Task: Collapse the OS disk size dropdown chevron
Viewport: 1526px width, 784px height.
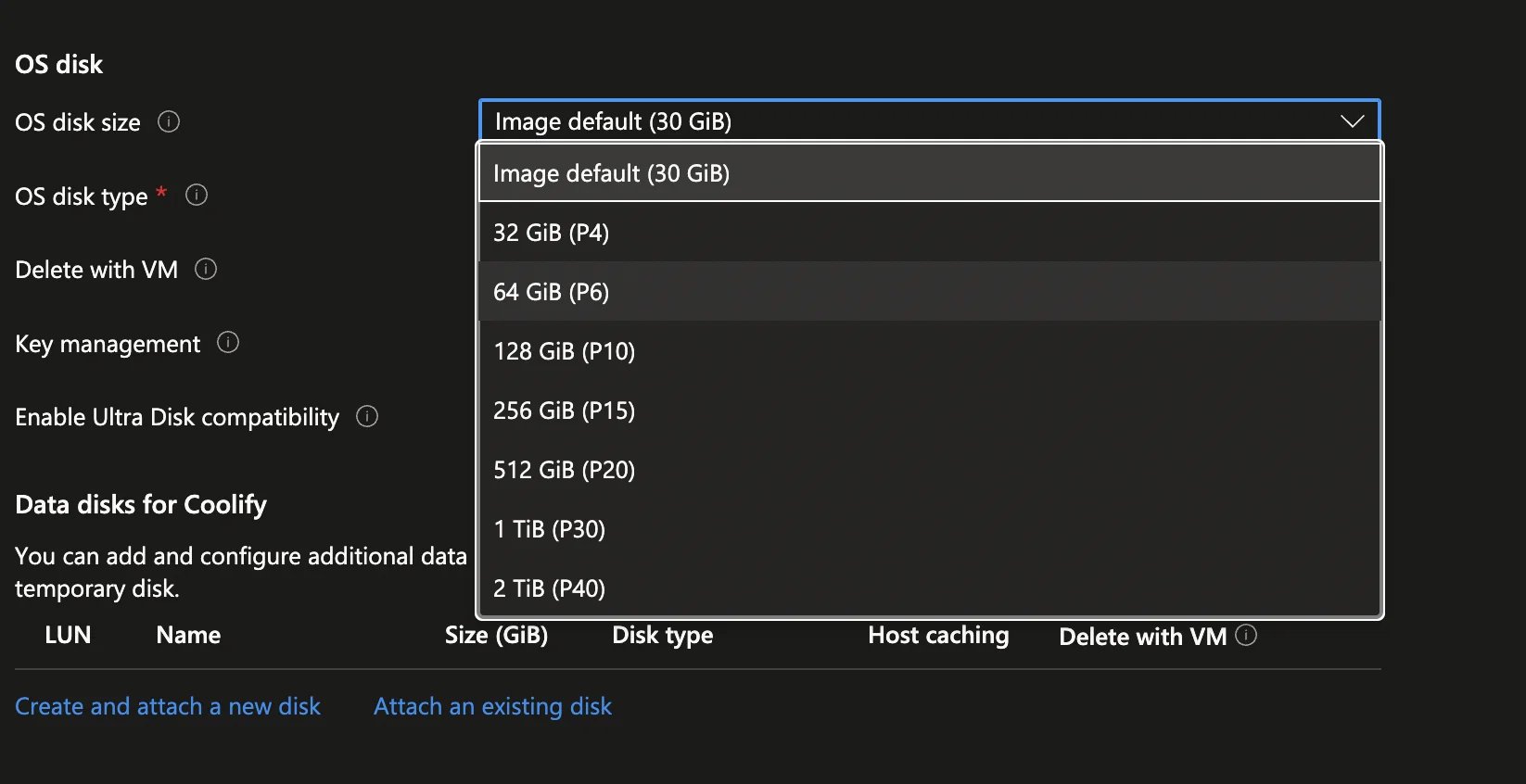Action: (x=1352, y=121)
